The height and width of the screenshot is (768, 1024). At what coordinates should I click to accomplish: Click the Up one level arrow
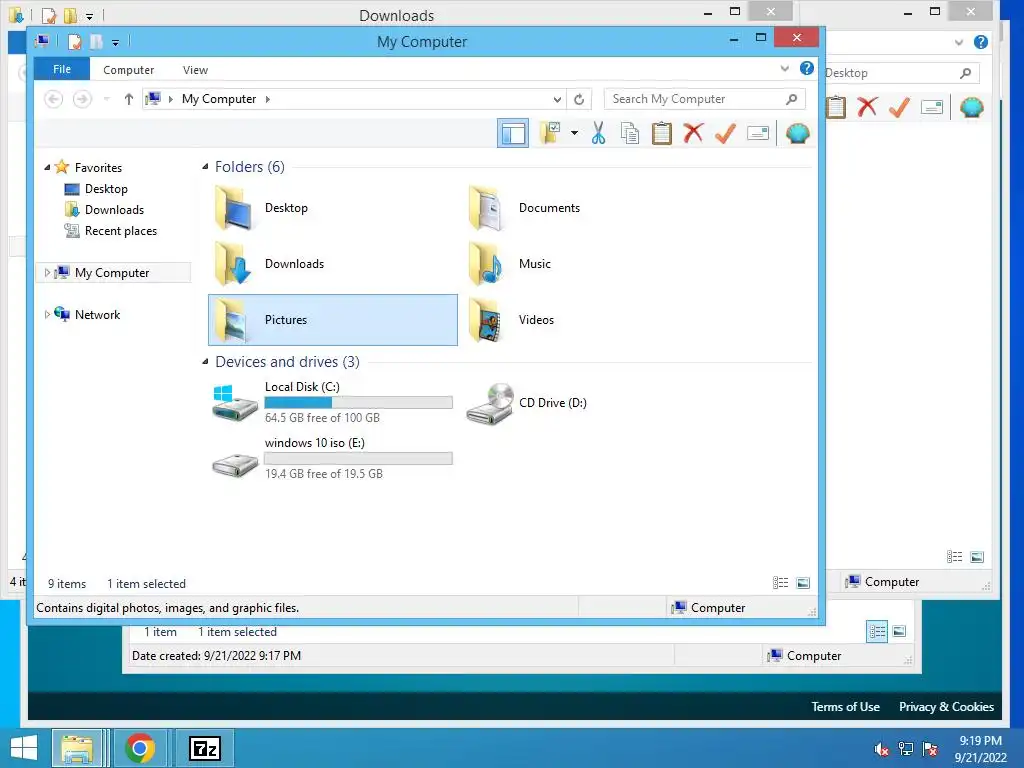pos(129,99)
